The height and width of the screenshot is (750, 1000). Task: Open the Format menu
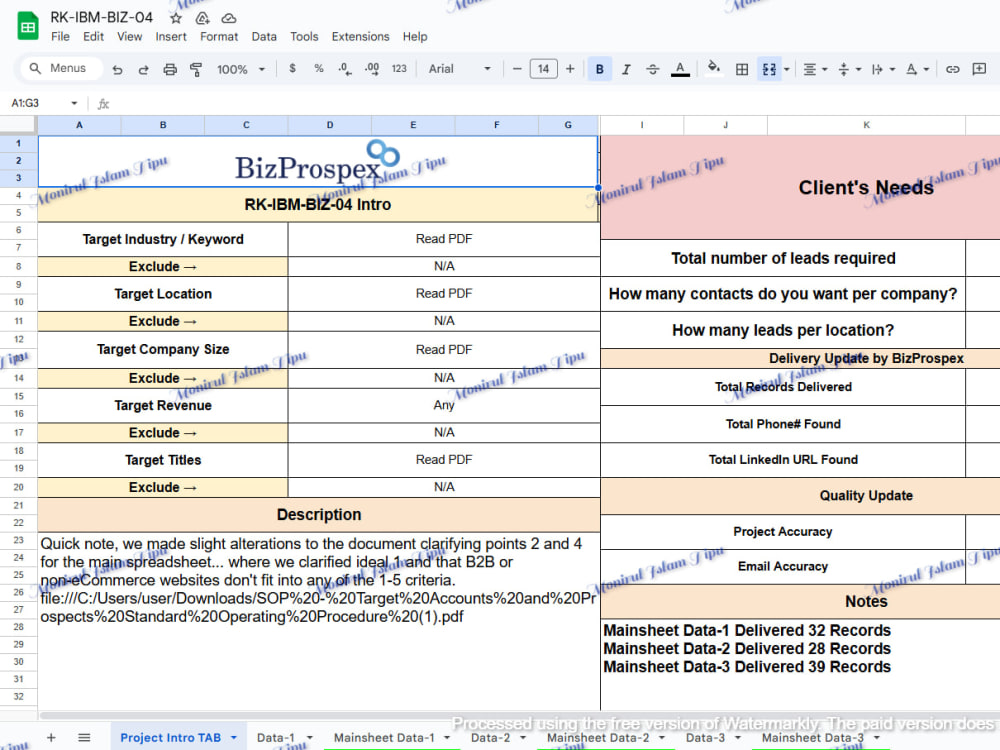pyautogui.click(x=219, y=36)
